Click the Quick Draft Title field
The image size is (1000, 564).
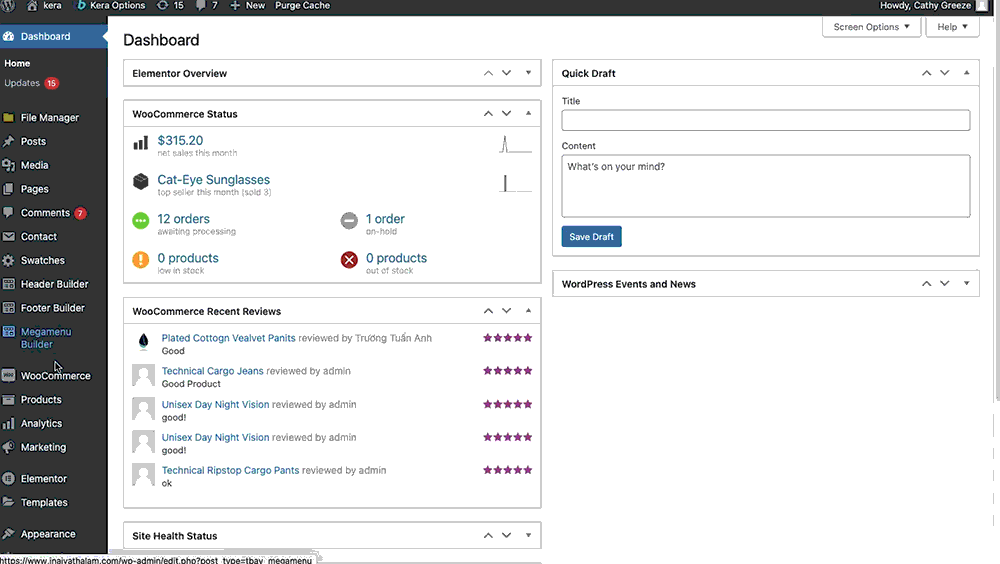click(765, 121)
